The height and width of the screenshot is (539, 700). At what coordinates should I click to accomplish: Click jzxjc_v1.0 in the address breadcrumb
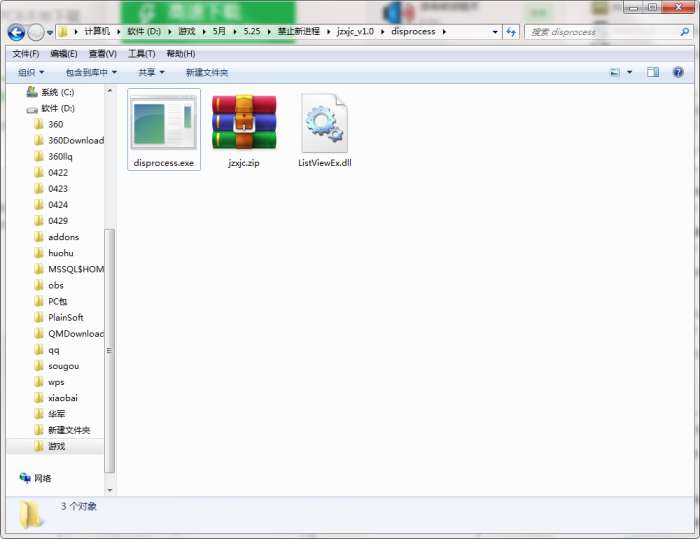coord(355,32)
